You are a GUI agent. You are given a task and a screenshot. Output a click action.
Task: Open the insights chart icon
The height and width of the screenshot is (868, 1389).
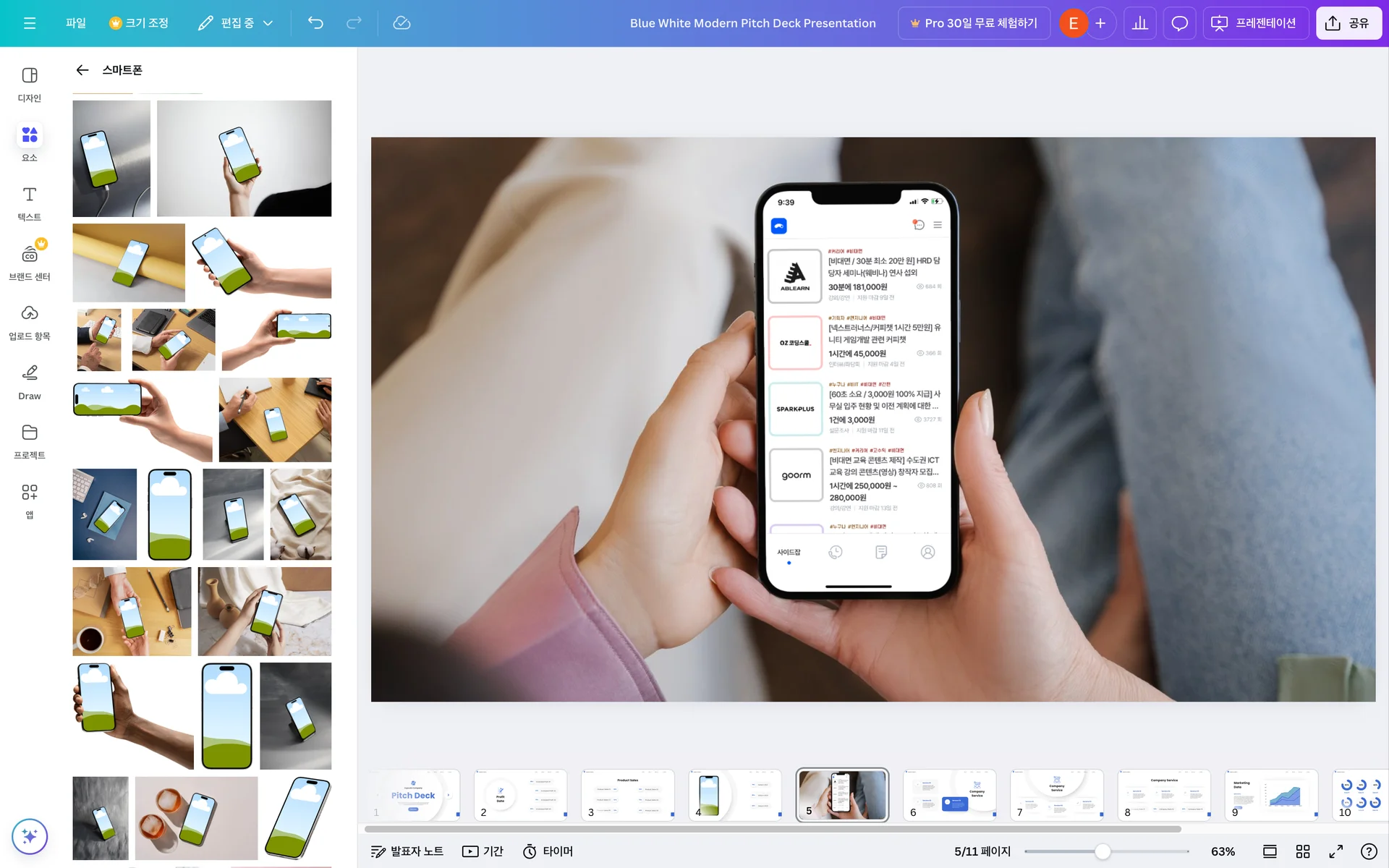click(1140, 22)
